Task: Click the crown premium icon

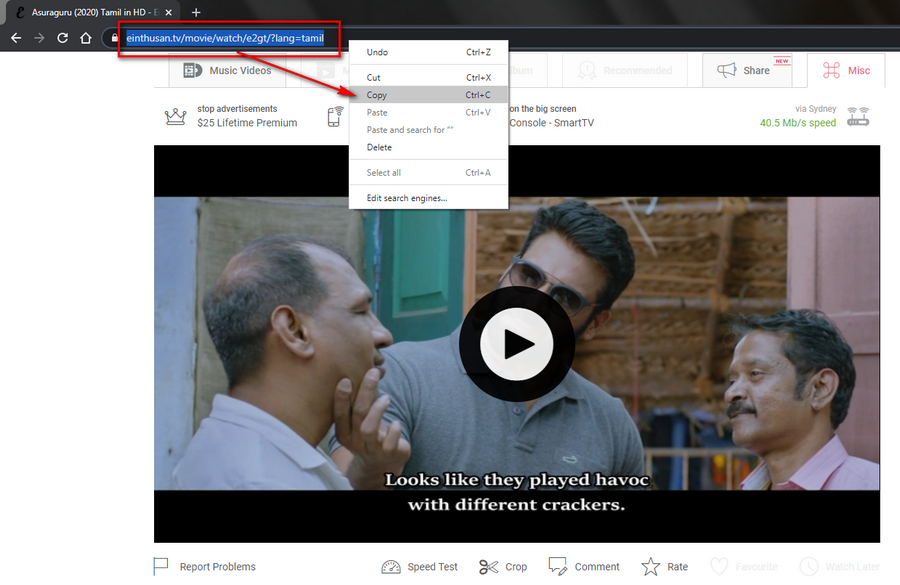Action: (x=176, y=117)
